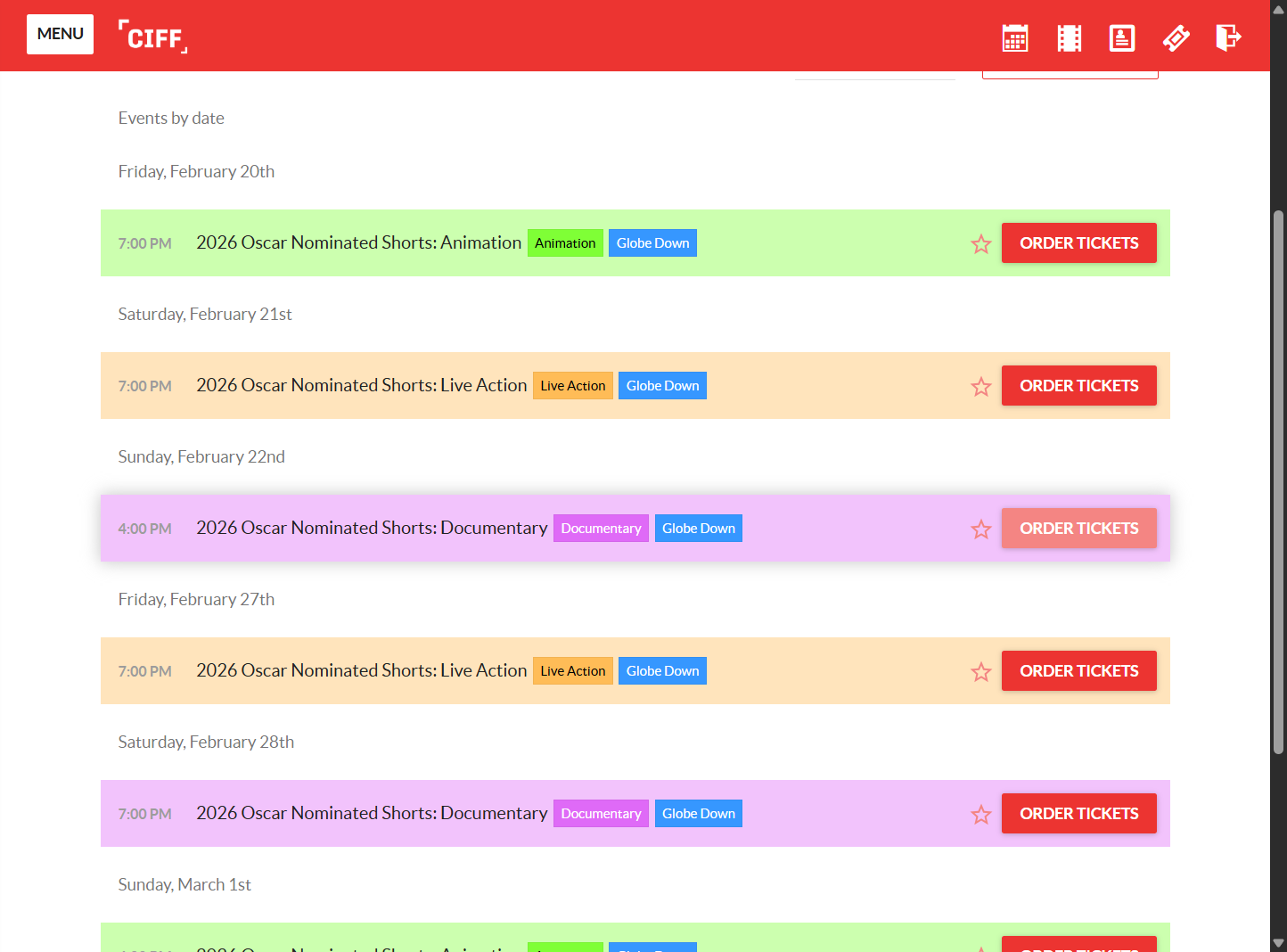Viewport: 1287px width, 952px height.
Task: Click the scrollbar up arrow
Action: pos(1278,8)
